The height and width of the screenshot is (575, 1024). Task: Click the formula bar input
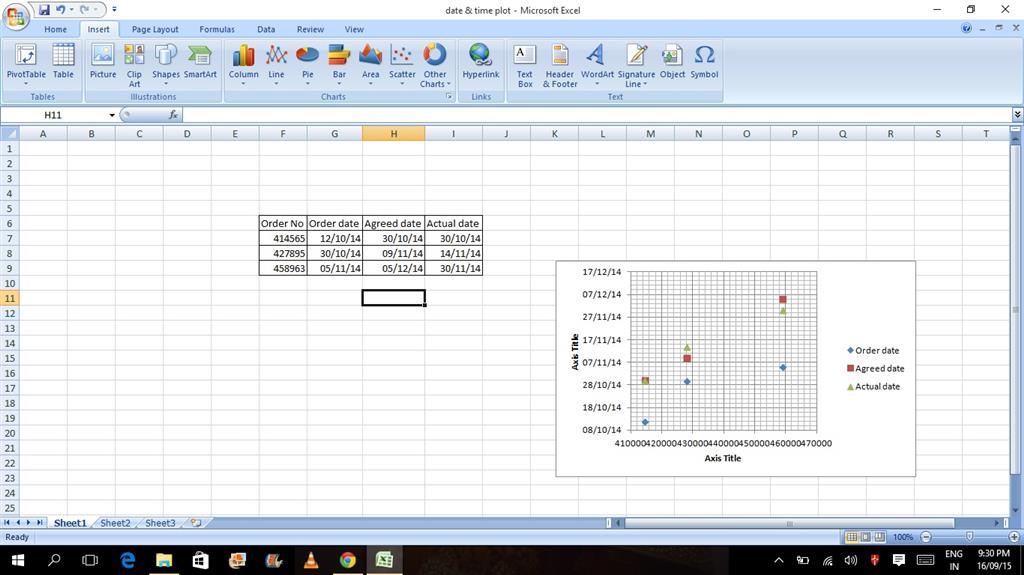click(597, 115)
